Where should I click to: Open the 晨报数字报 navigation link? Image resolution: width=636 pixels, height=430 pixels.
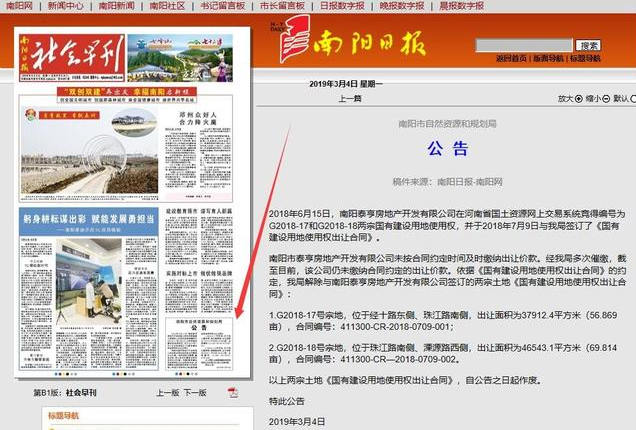pos(462,6)
